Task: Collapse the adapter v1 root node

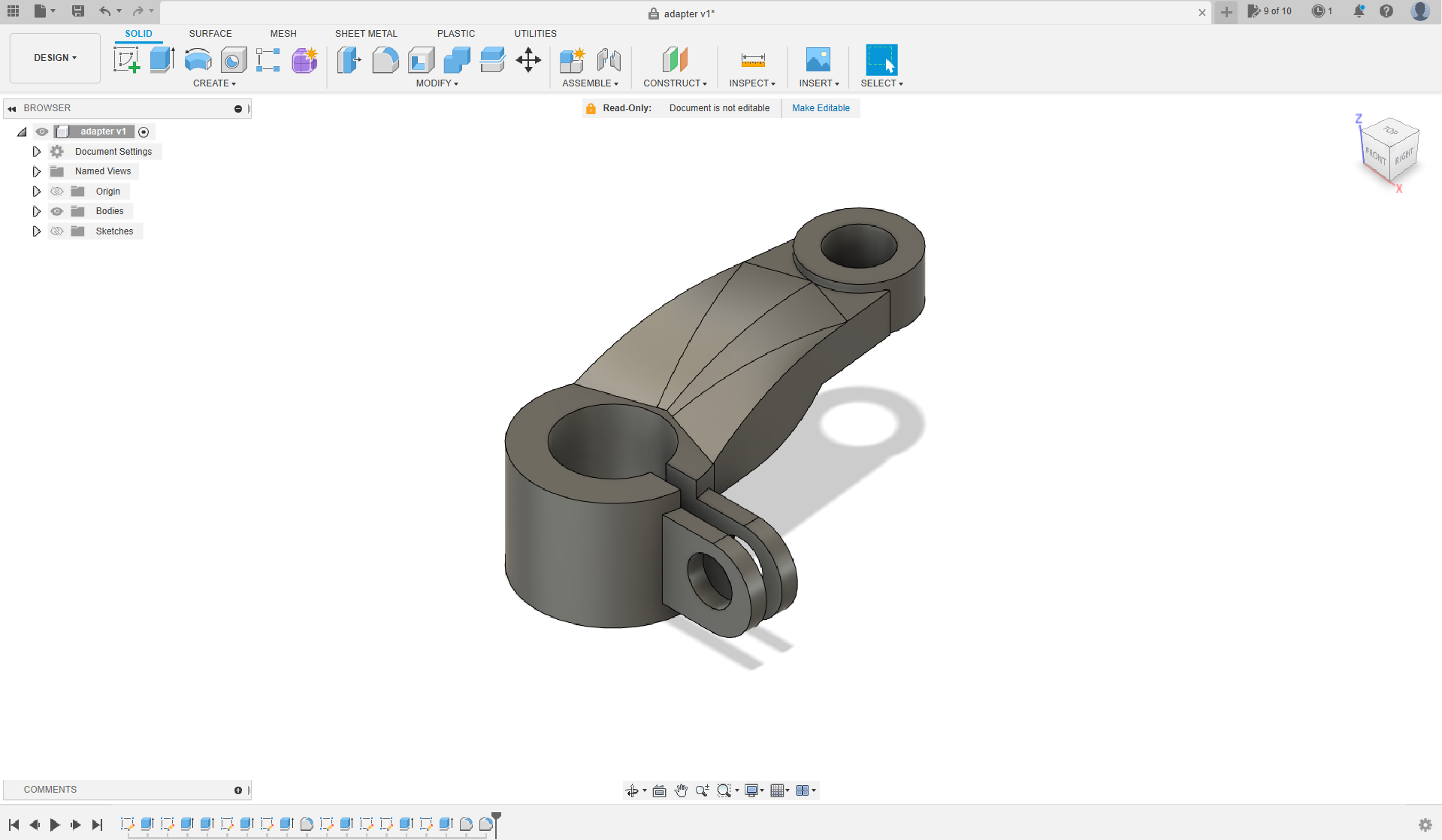Action: (x=22, y=132)
